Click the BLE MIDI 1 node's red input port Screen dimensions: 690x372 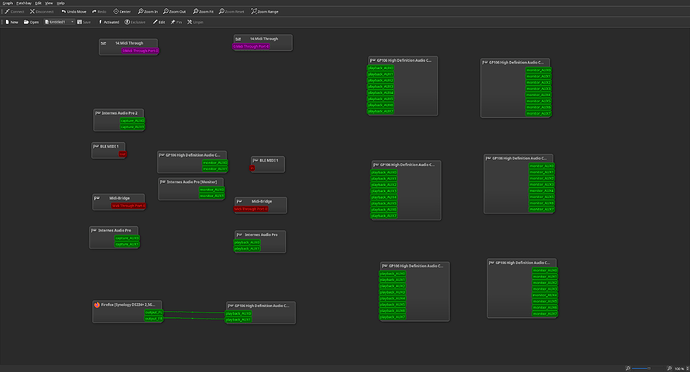tap(252, 168)
